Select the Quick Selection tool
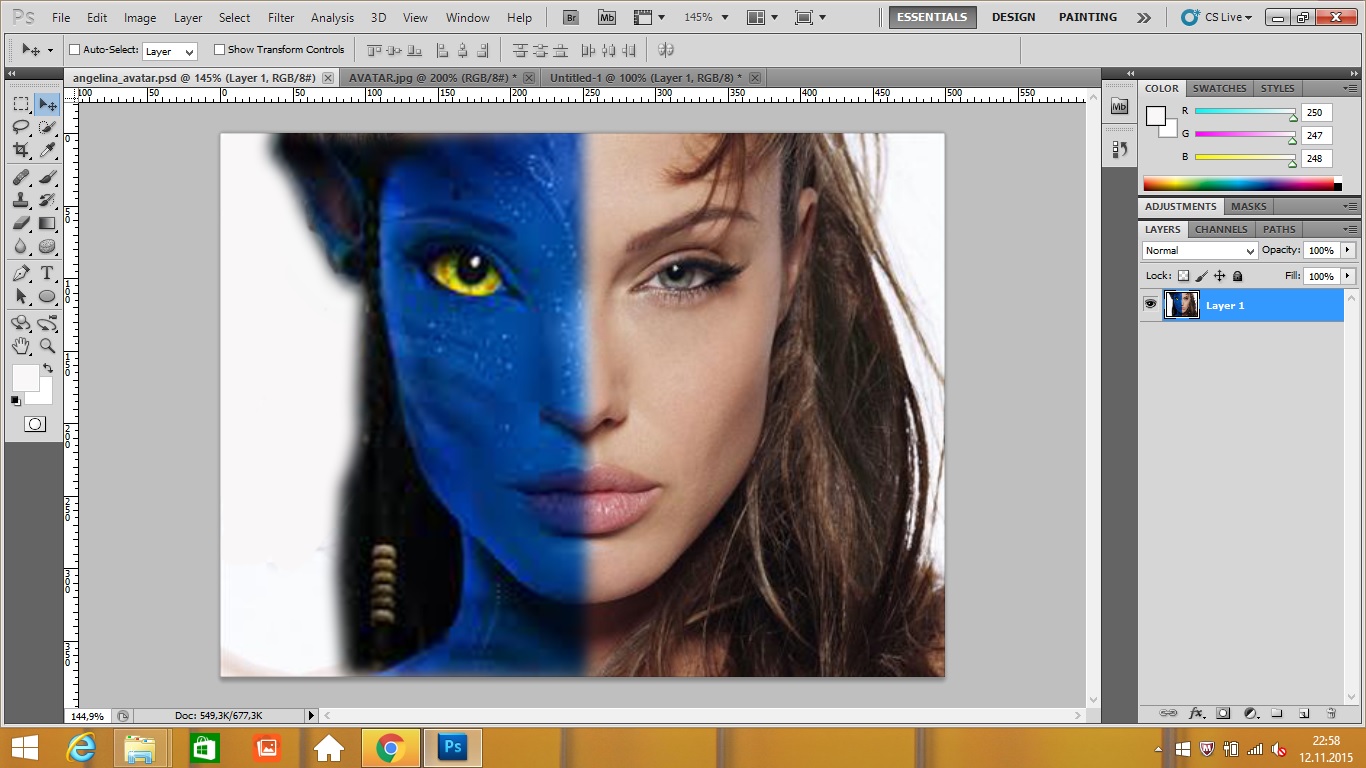The height and width of the screenshot is (768, 1366). click(47, 127)
